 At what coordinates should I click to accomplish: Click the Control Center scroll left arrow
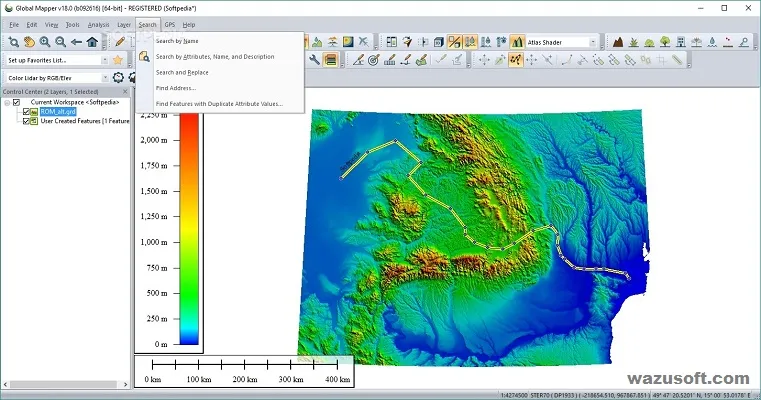coord(5,384)
